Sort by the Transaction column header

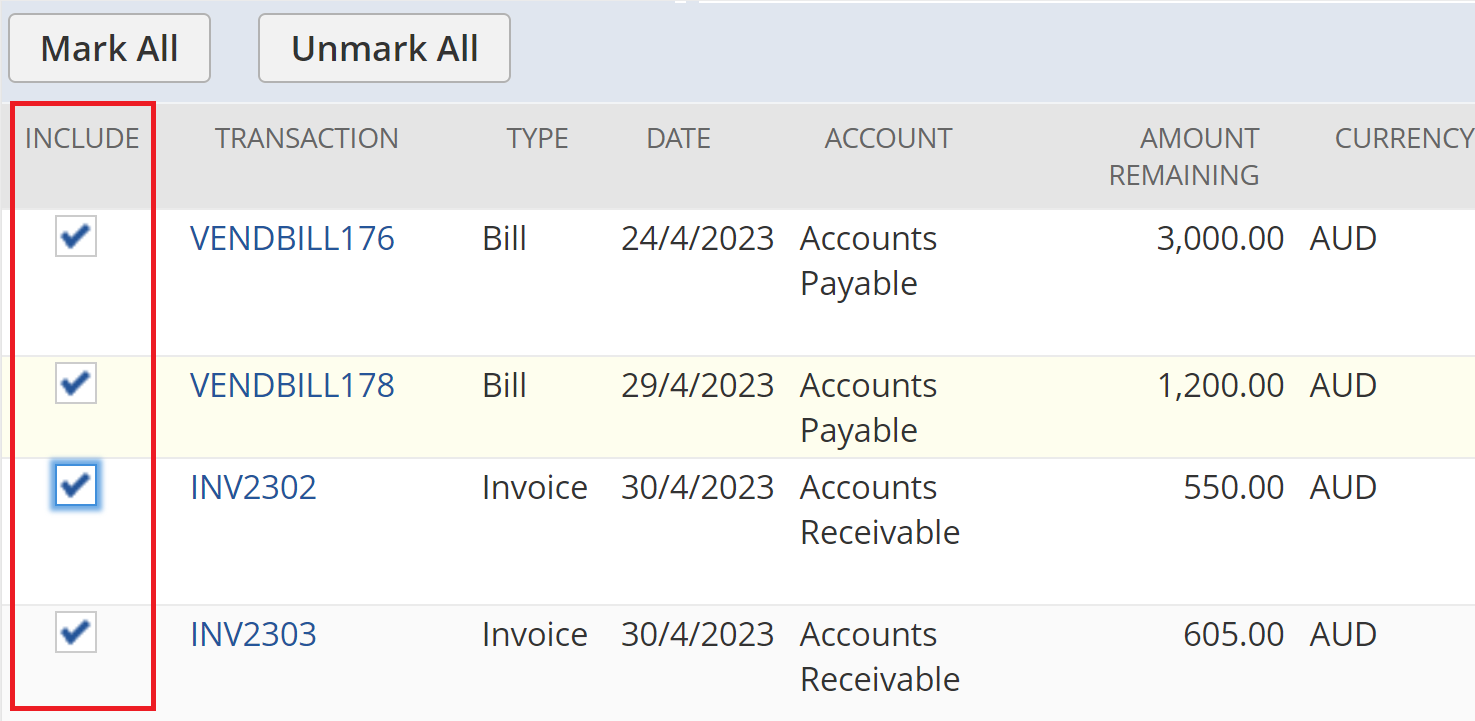click(x=306, y=138)
